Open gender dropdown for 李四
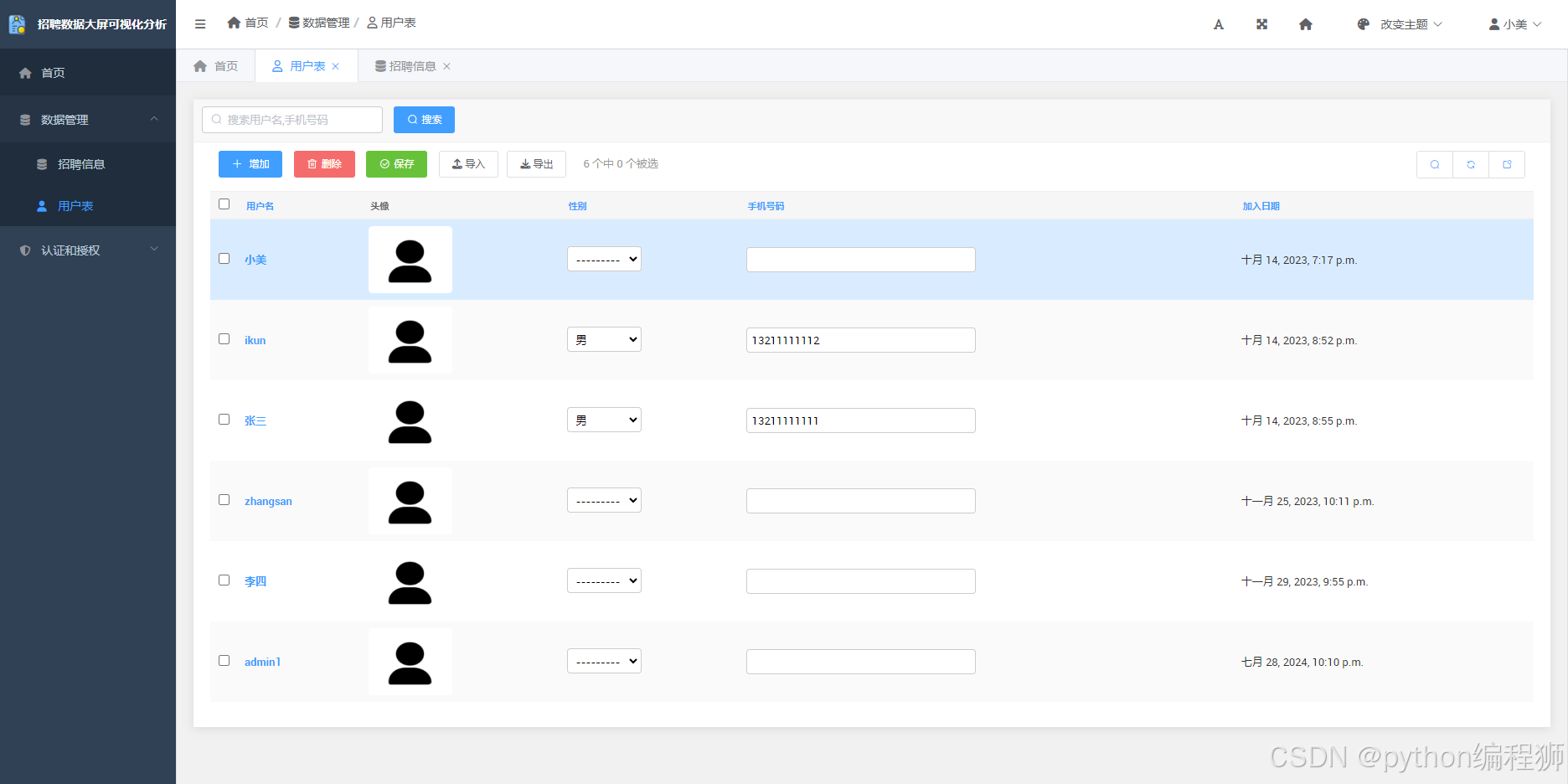This screenshot has width=1568, height=784. coord(604,580)
